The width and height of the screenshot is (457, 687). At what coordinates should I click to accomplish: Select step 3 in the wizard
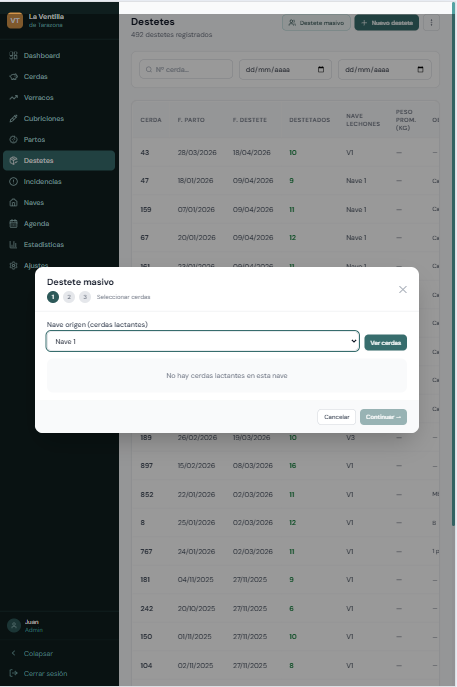(85, 297)
